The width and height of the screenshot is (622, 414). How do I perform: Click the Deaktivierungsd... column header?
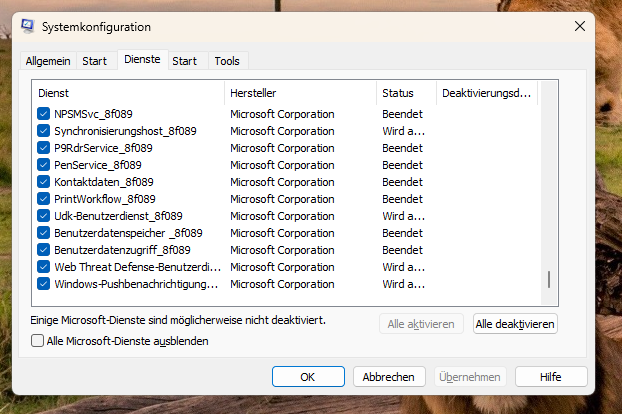(487, 93)
